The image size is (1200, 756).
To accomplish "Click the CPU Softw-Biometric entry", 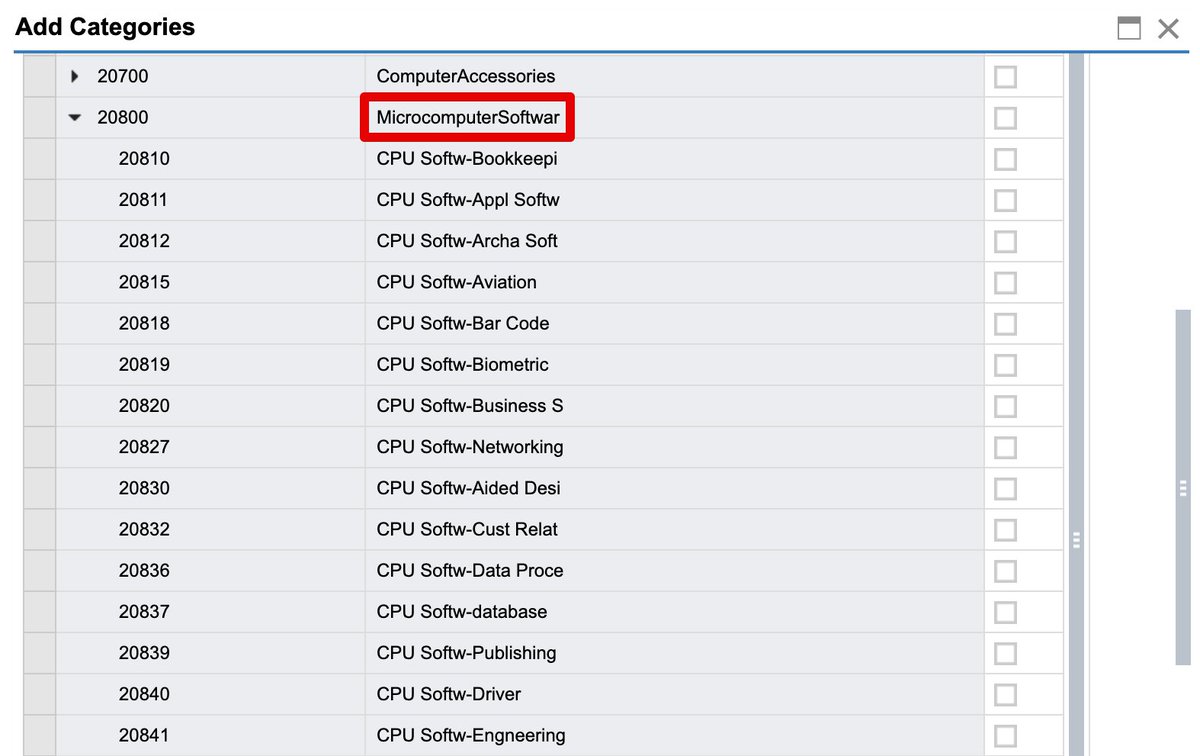I will click(x=462, y=365).
